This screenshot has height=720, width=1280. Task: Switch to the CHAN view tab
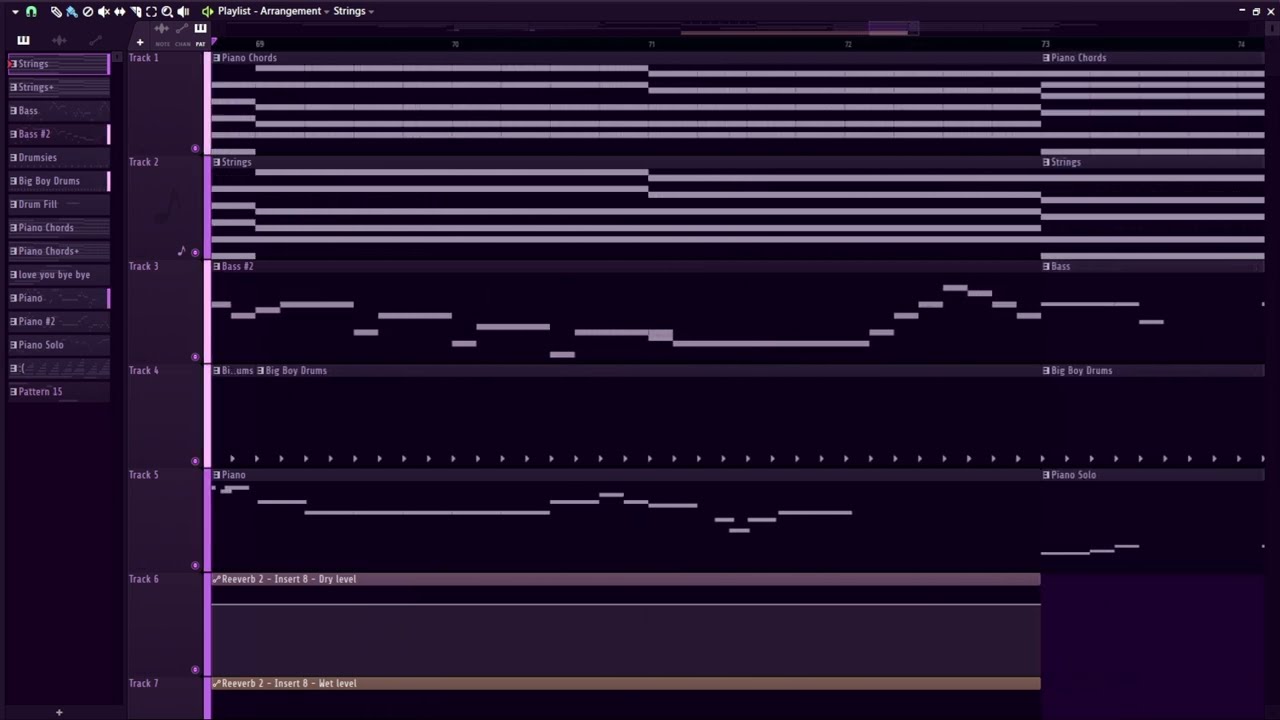point(182,44)
